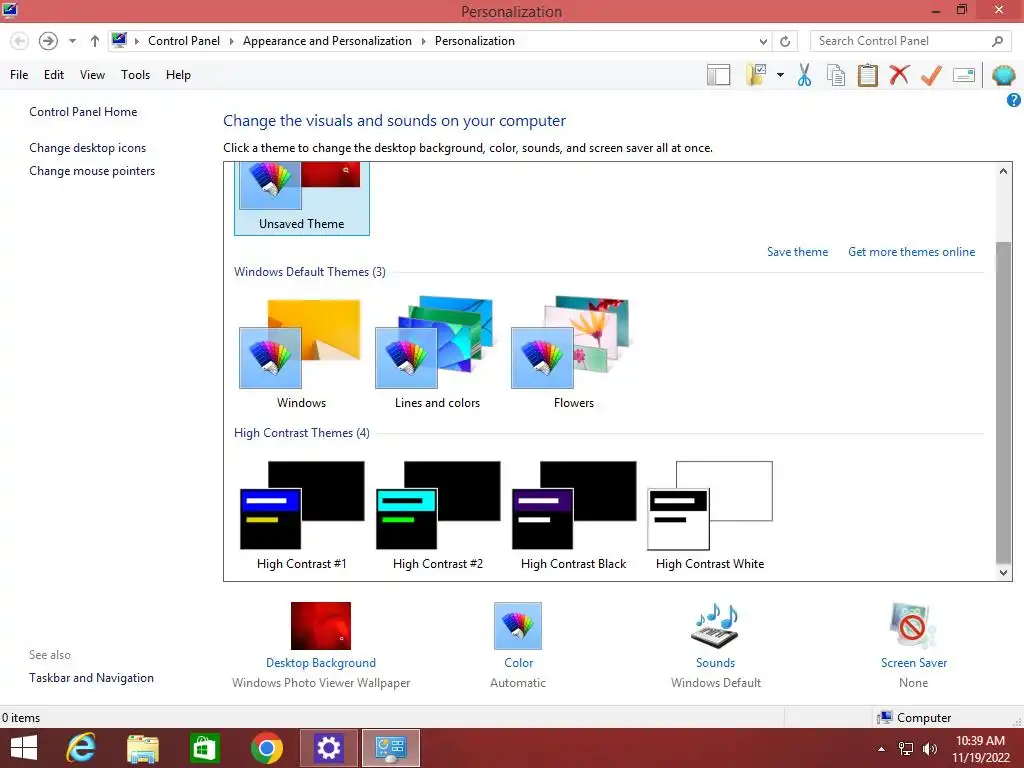This screenshot has height=768, width=1024.
Task: Apply the Flowers theme
Action: tap(573, 354)
